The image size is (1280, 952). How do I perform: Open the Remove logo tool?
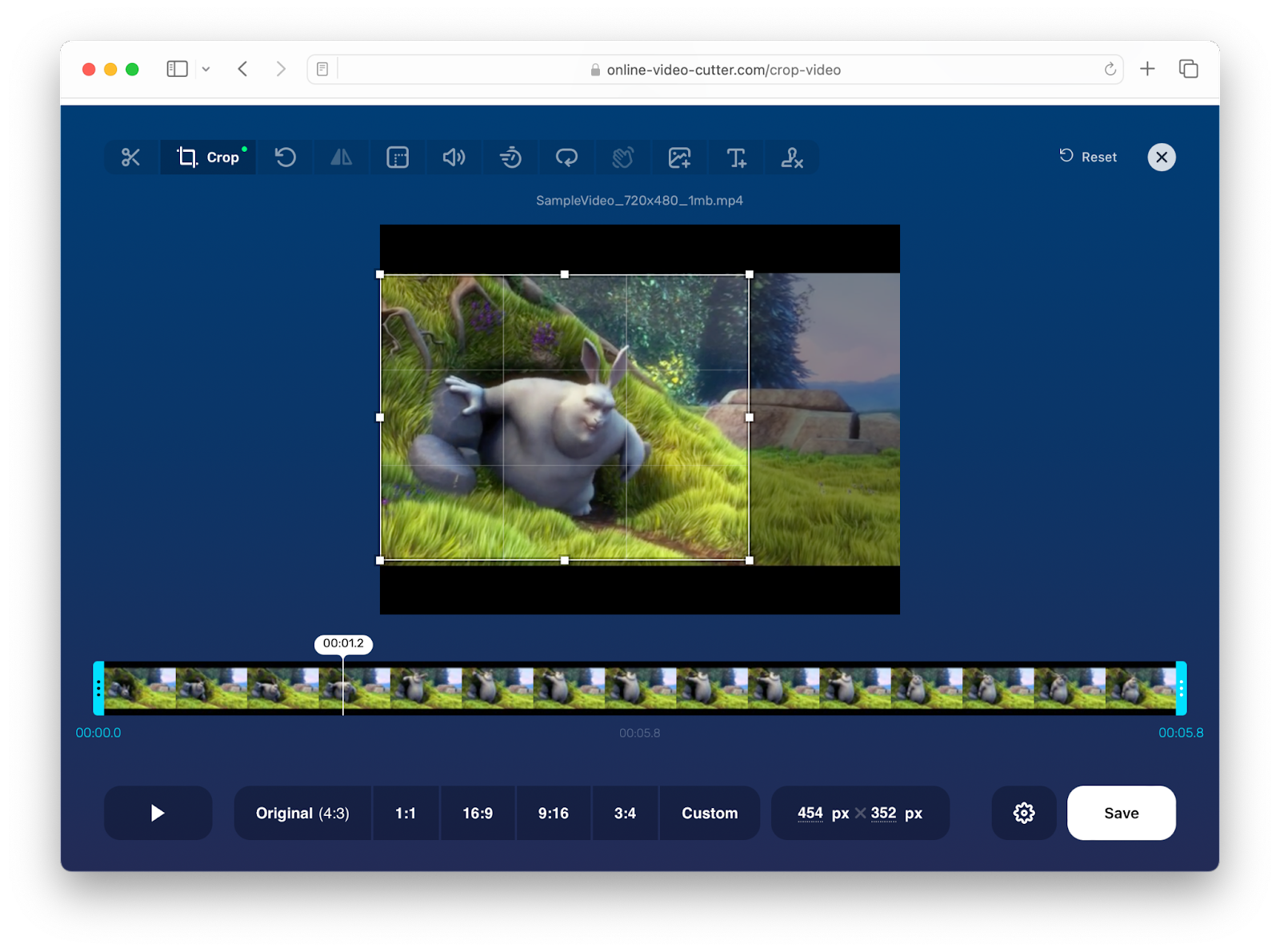point(792,158)
